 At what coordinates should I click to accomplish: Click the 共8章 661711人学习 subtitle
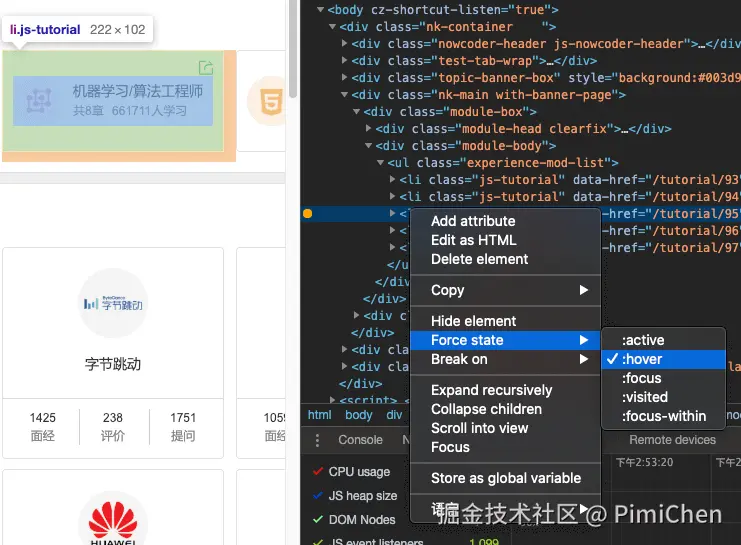point(129,111)
